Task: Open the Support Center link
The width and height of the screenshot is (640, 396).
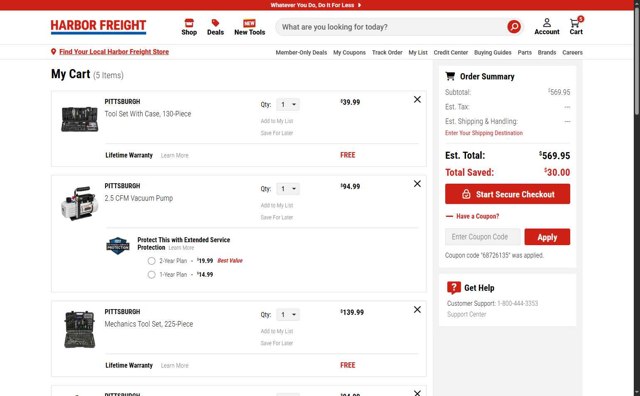Action: [467, 314]
